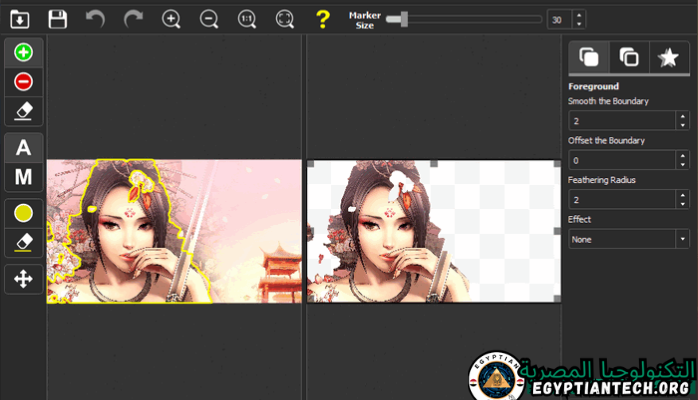Viewport: 698px width, 400px height.
Task: Toggle the Auto mode A button
Action: pos(24,148)
